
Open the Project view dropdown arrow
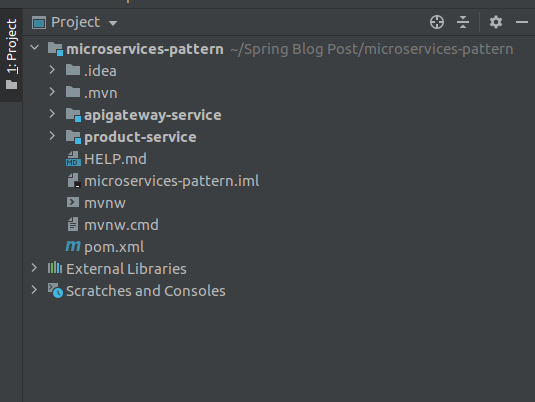click(x=113, y=23)
